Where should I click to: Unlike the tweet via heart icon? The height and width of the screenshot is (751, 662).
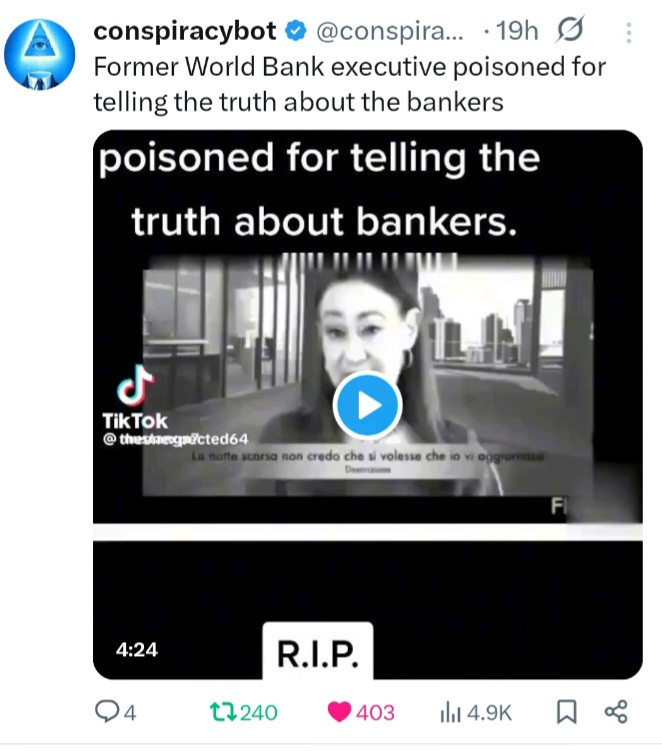[339, 712]
